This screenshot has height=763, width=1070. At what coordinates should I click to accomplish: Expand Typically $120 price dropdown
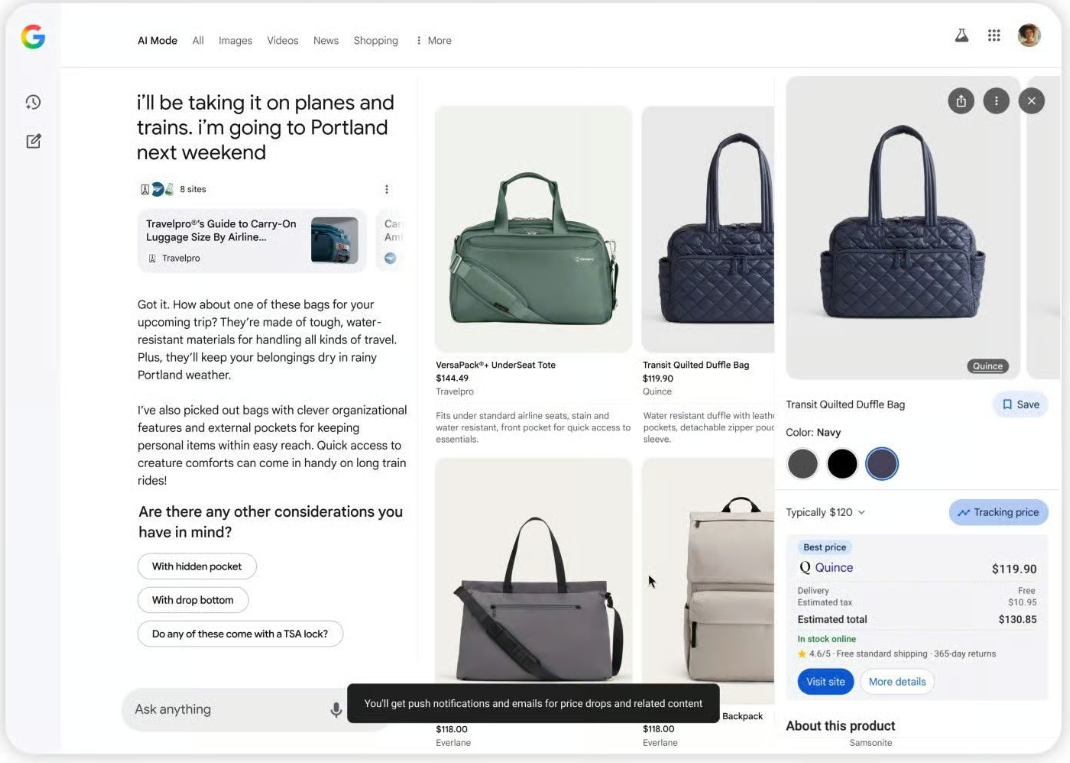[825, 513]
